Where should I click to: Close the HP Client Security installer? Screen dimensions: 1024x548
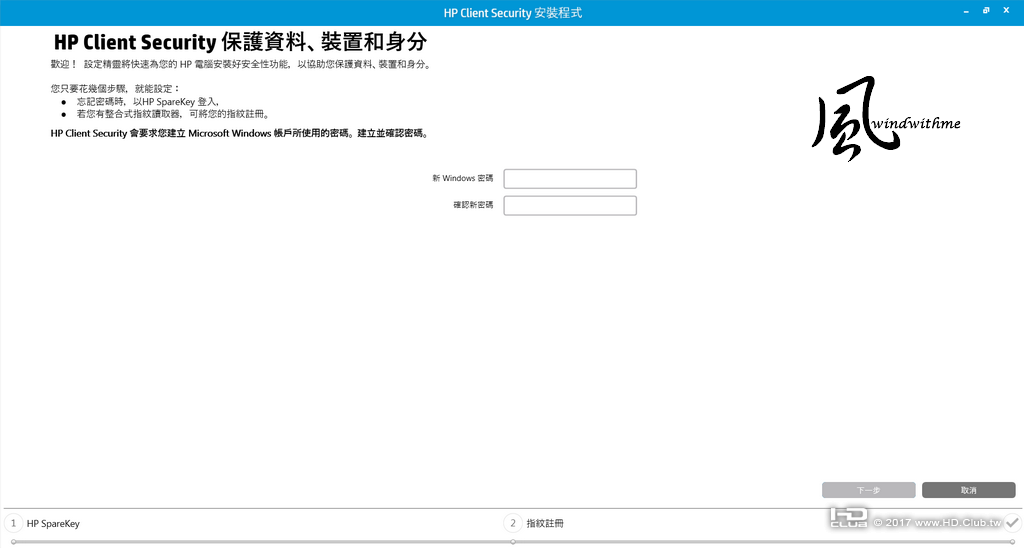tap(1006, 10)
